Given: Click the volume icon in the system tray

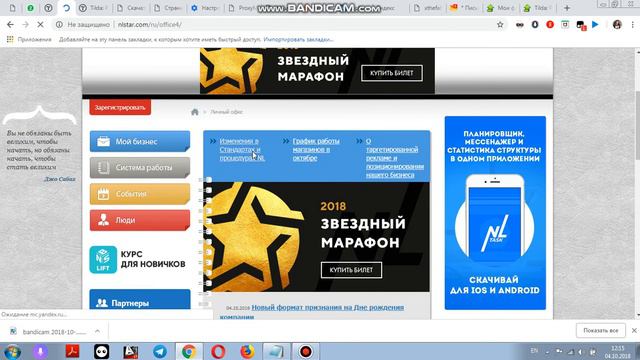Looking at the screenshot, I should coord(581,352).
